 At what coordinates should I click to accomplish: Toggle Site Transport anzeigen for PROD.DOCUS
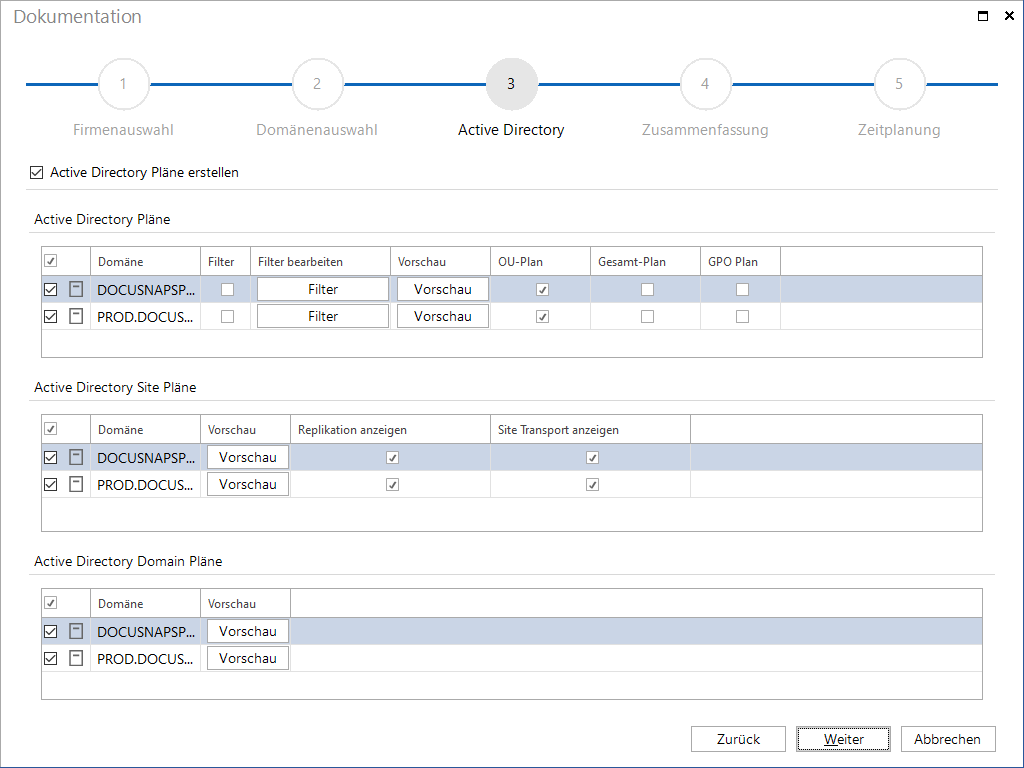592,484
